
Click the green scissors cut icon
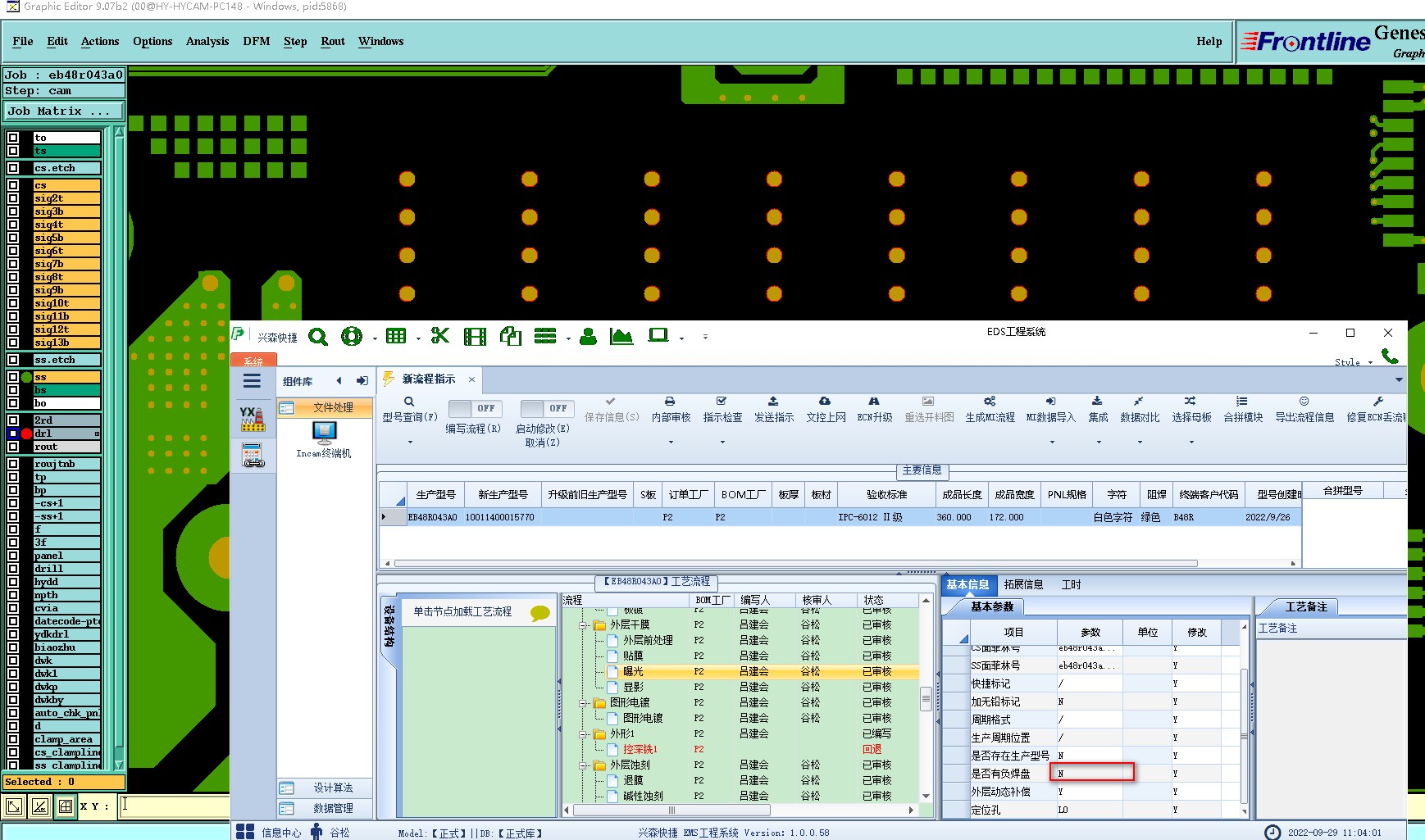pos(440,335)
